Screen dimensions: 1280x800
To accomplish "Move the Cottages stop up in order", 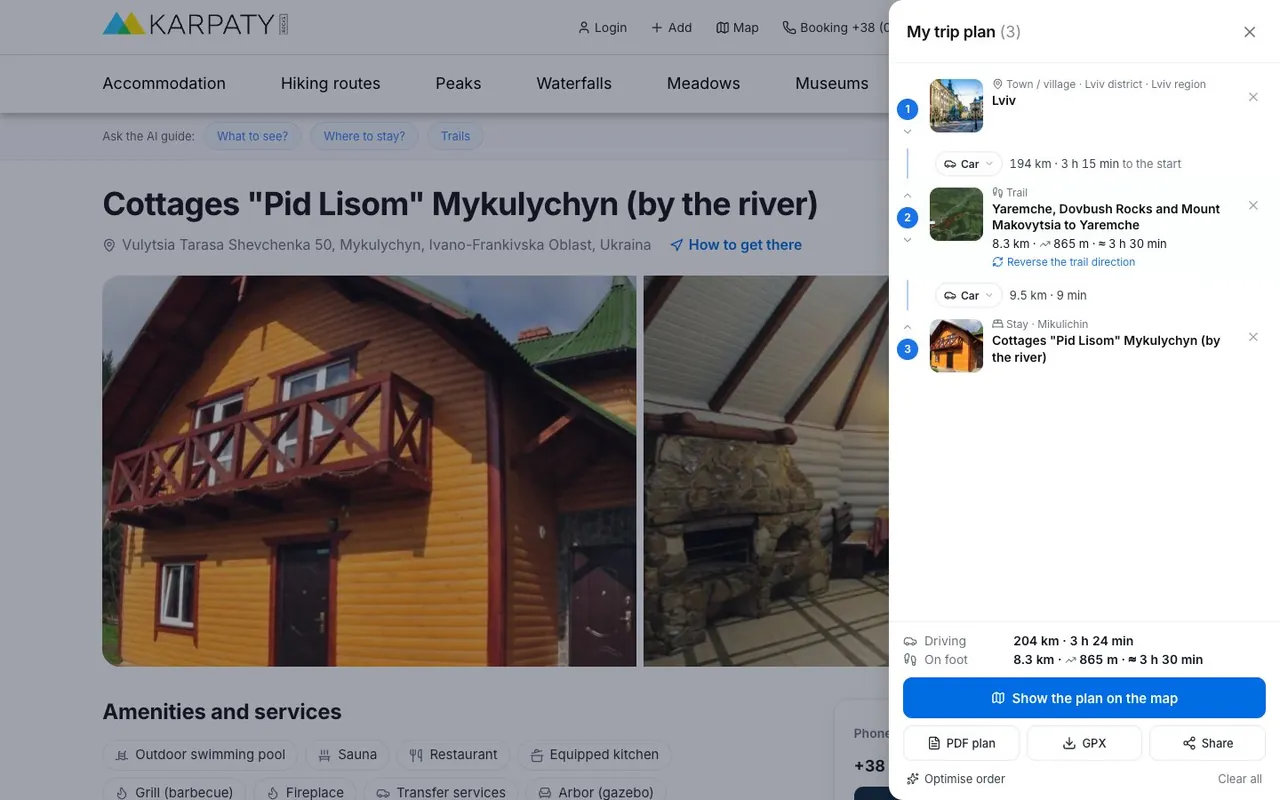I will (x=907, y=327).
